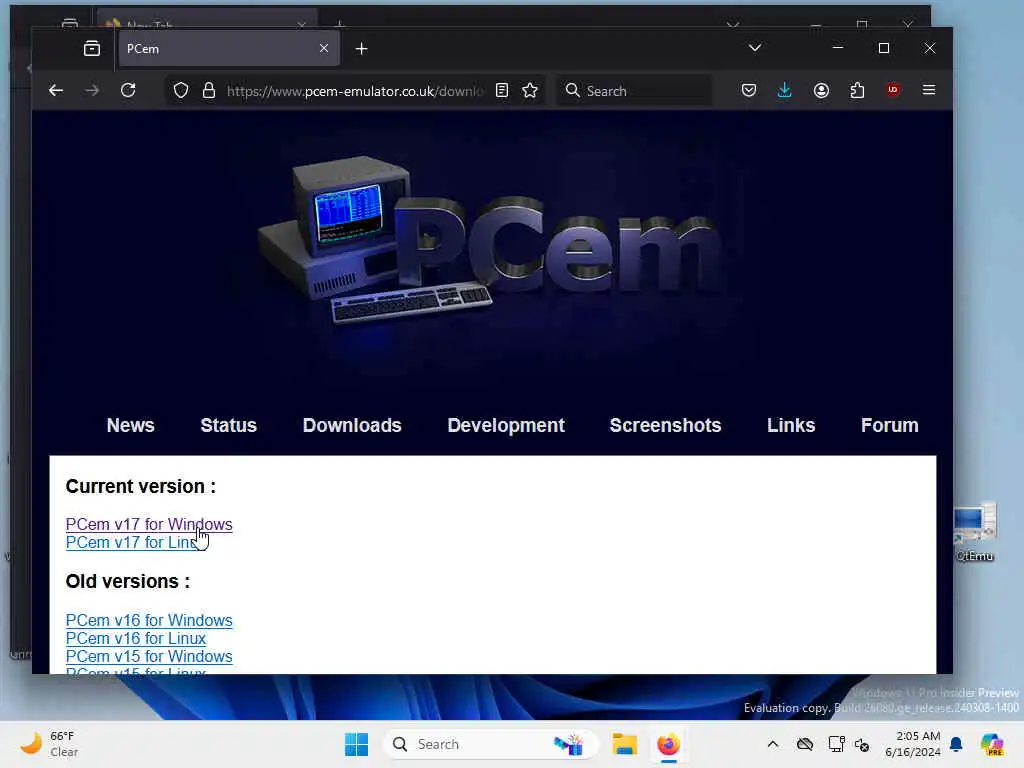Open the notification bell icon

[x=957, y=744]
